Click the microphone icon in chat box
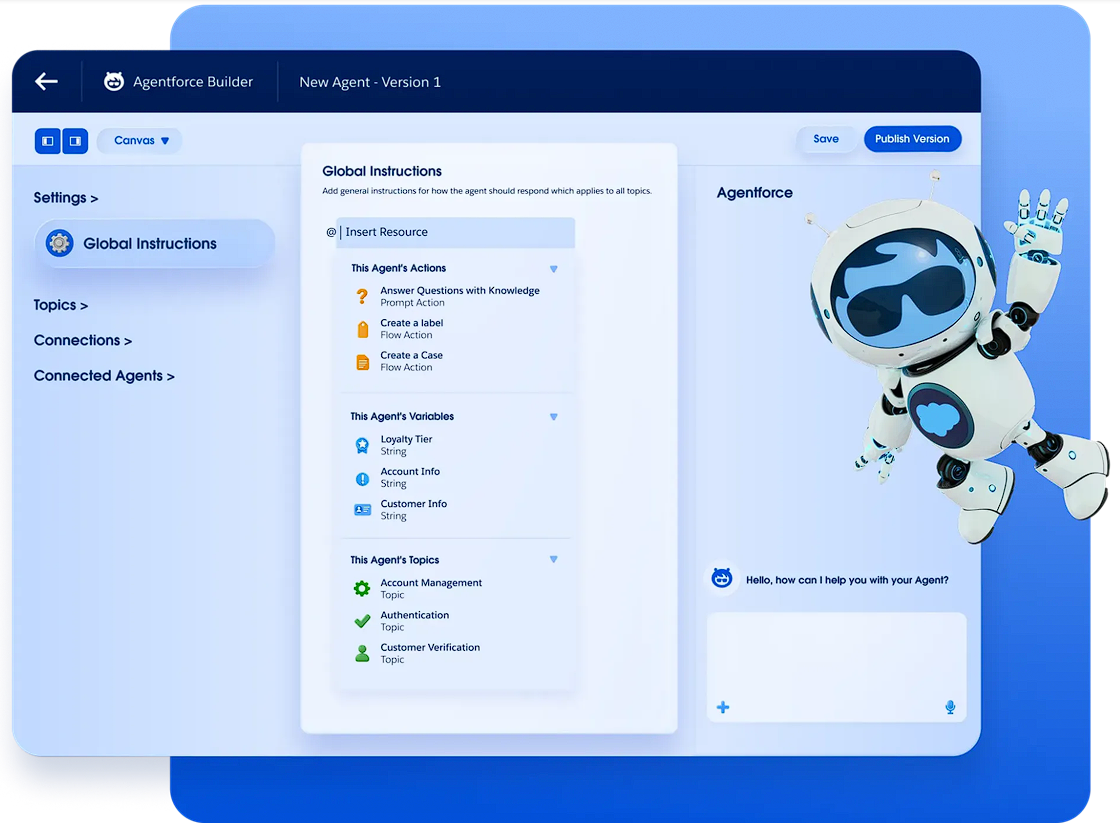This screenshot has width=1120, height=827. point(950,707)
